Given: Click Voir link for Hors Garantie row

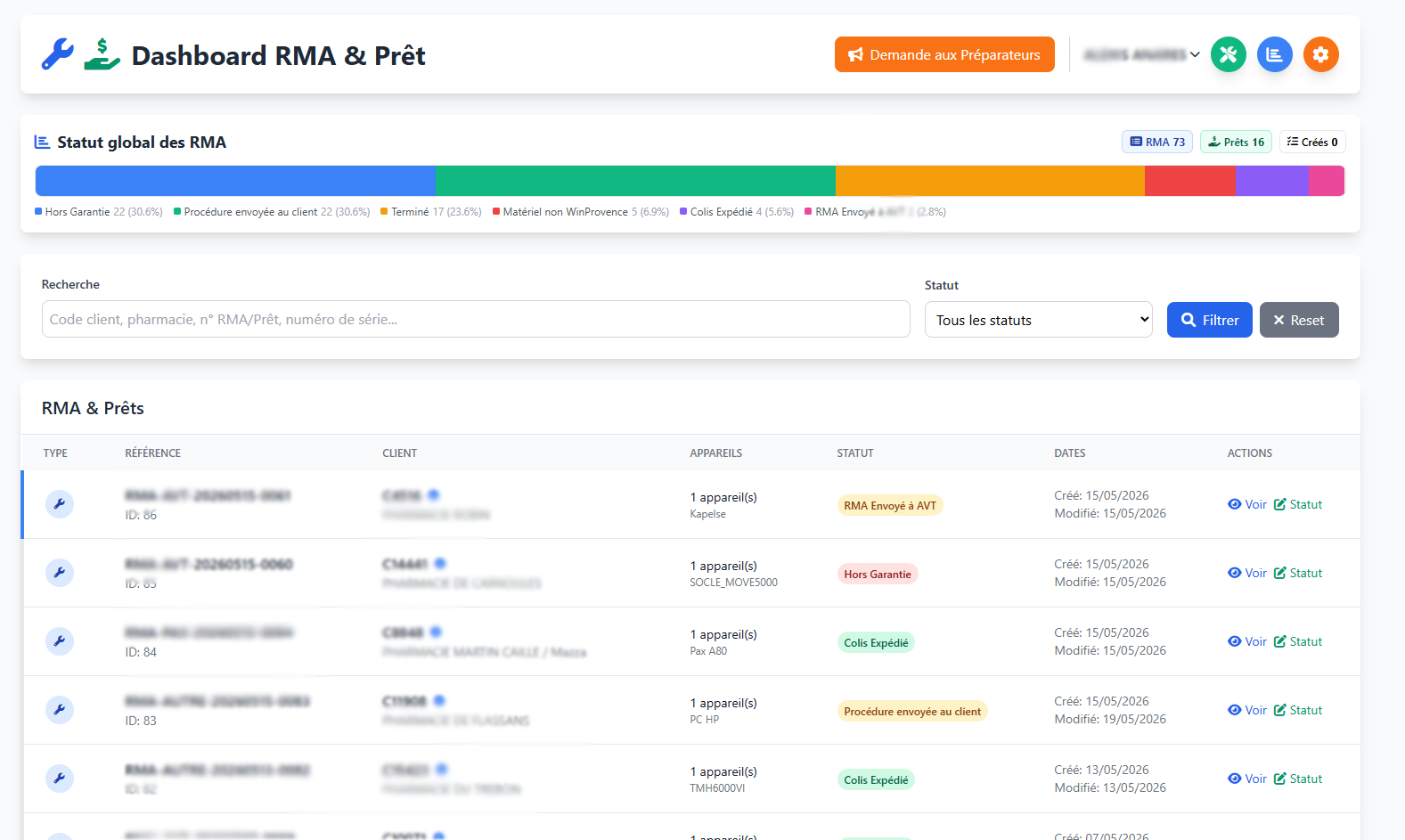Looking at the screenshot, I should 1247,573.
